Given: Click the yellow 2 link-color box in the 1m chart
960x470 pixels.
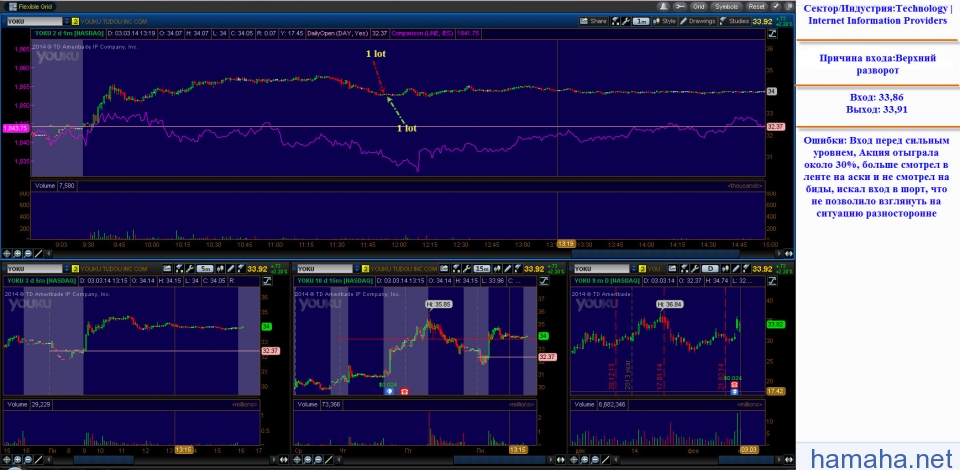Looking at the screenshot, I should (75, 21).
